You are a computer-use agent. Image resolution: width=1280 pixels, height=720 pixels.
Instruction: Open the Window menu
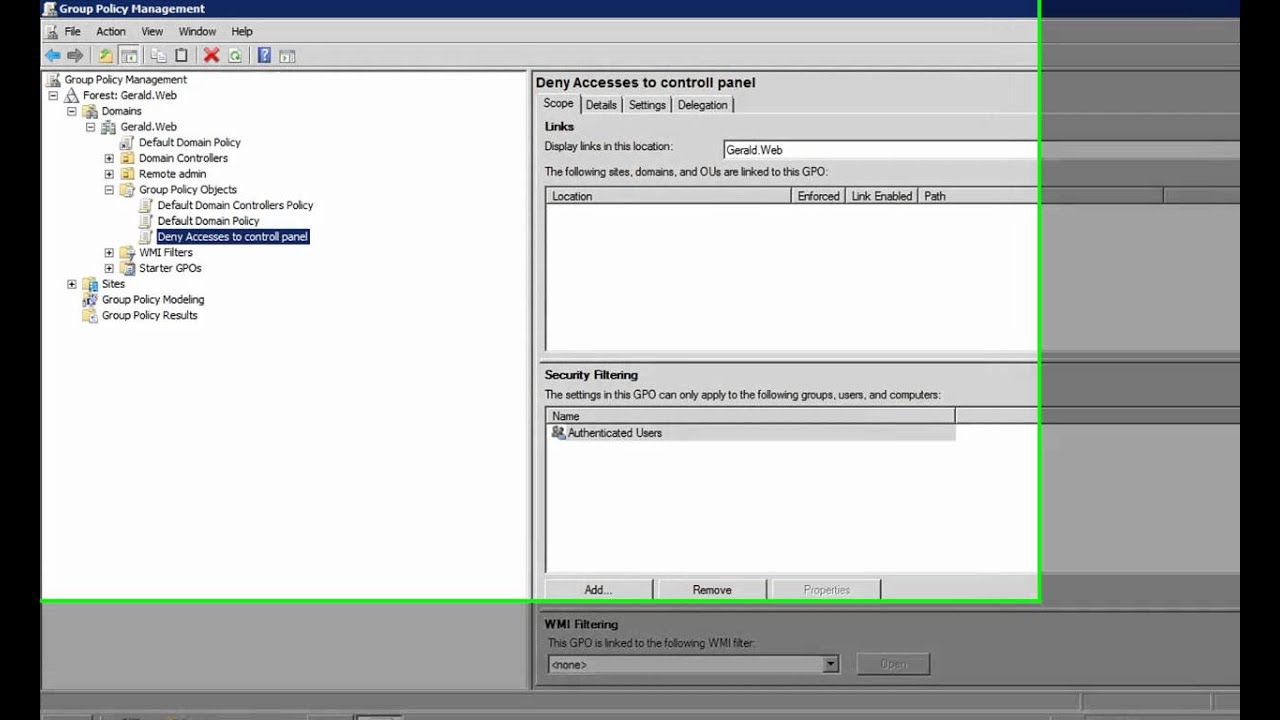[x=197, y=32]
